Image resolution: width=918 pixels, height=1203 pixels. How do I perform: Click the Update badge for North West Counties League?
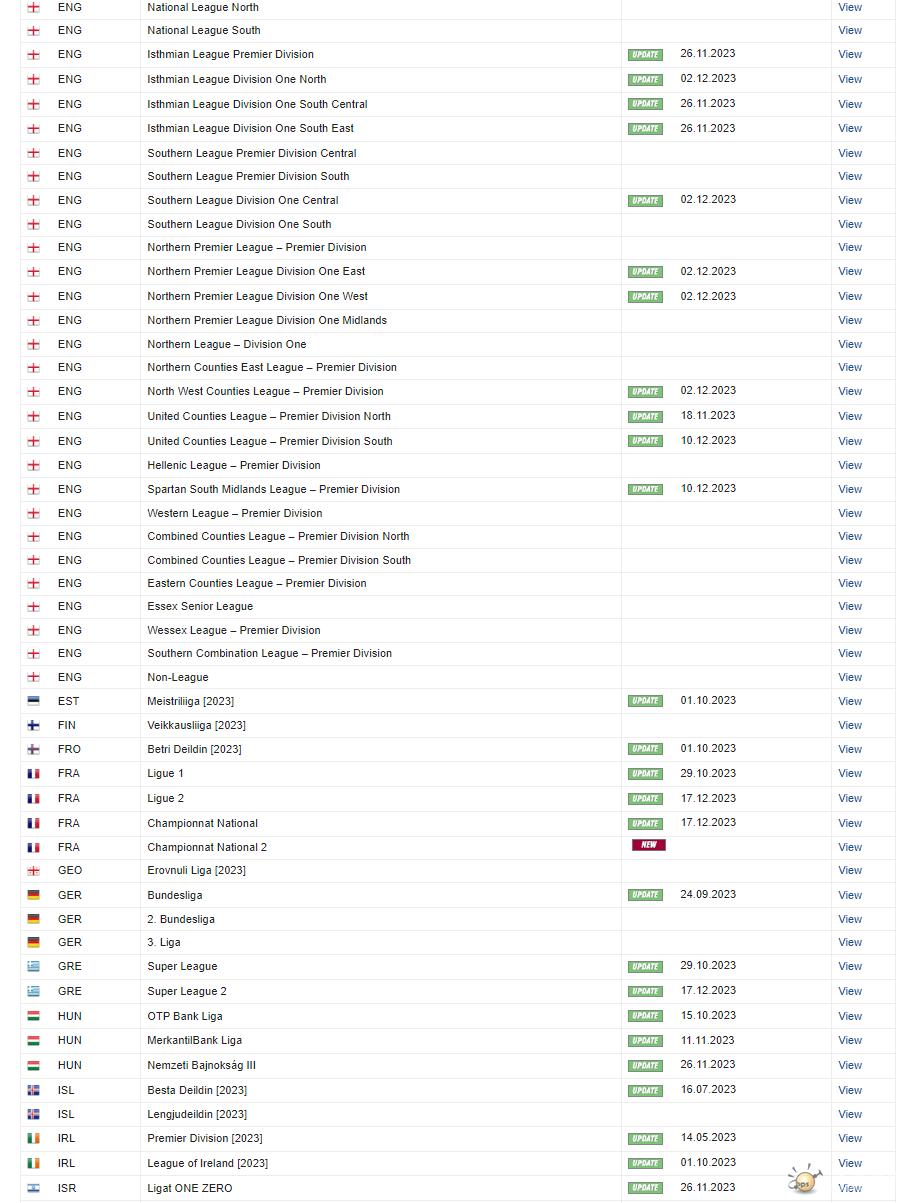pyautogui.click(x=645, y=391)
